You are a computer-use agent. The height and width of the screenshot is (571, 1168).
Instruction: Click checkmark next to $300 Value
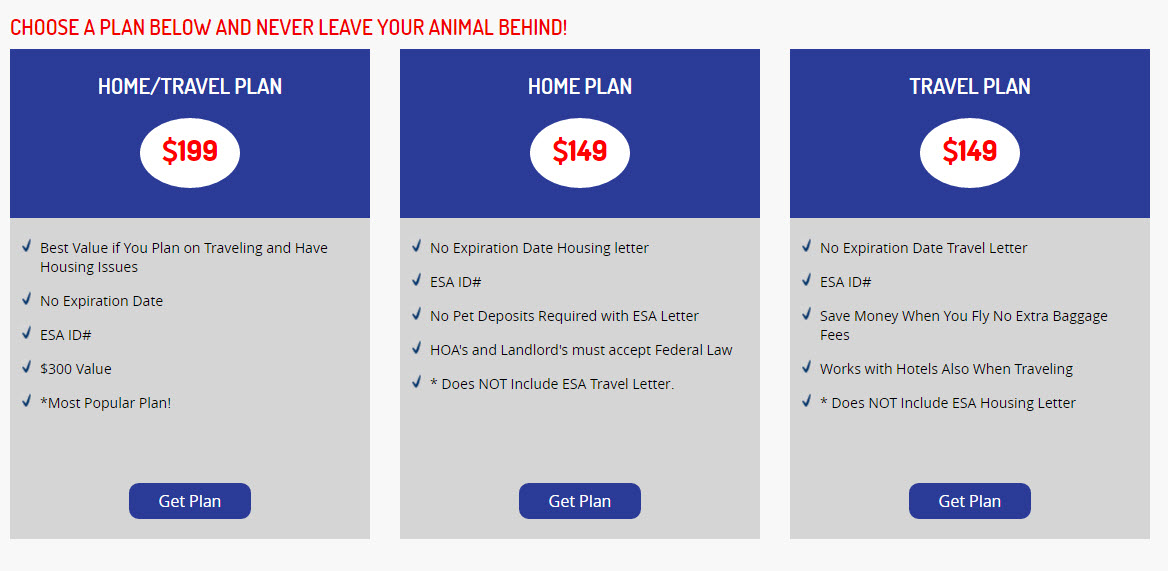pyautogui.click(x=27, y=367)
